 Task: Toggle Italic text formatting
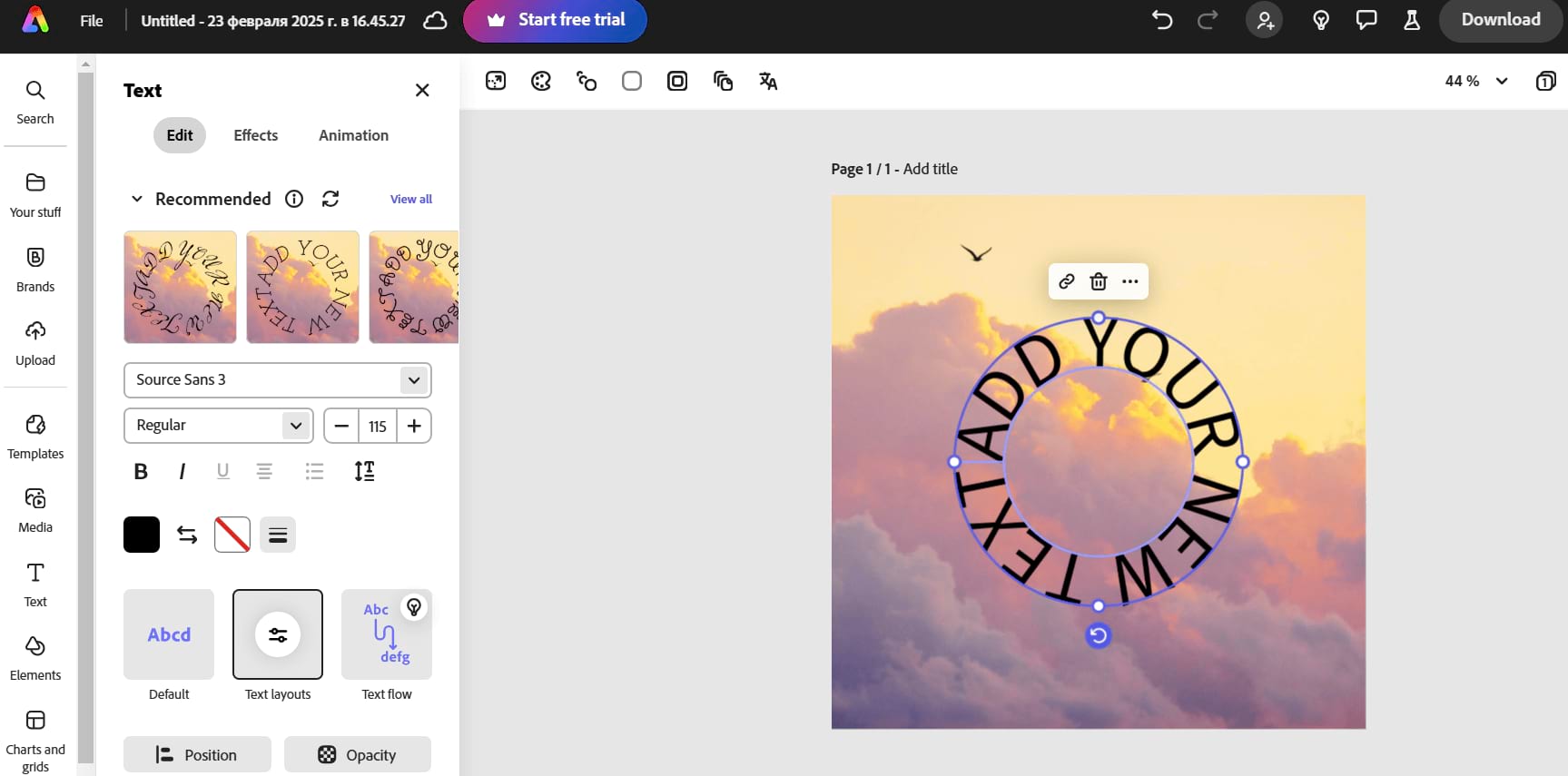182,471
